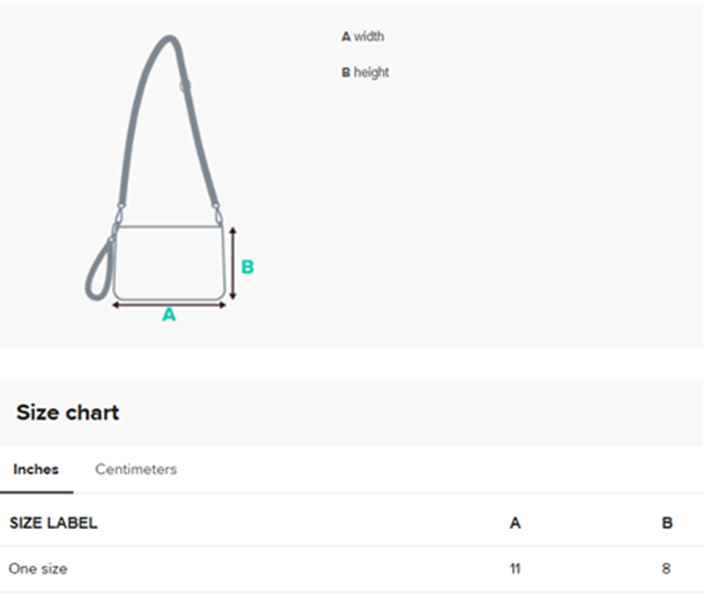703x599 pixels.
Task: Click the height value 8
Action: 667,569
